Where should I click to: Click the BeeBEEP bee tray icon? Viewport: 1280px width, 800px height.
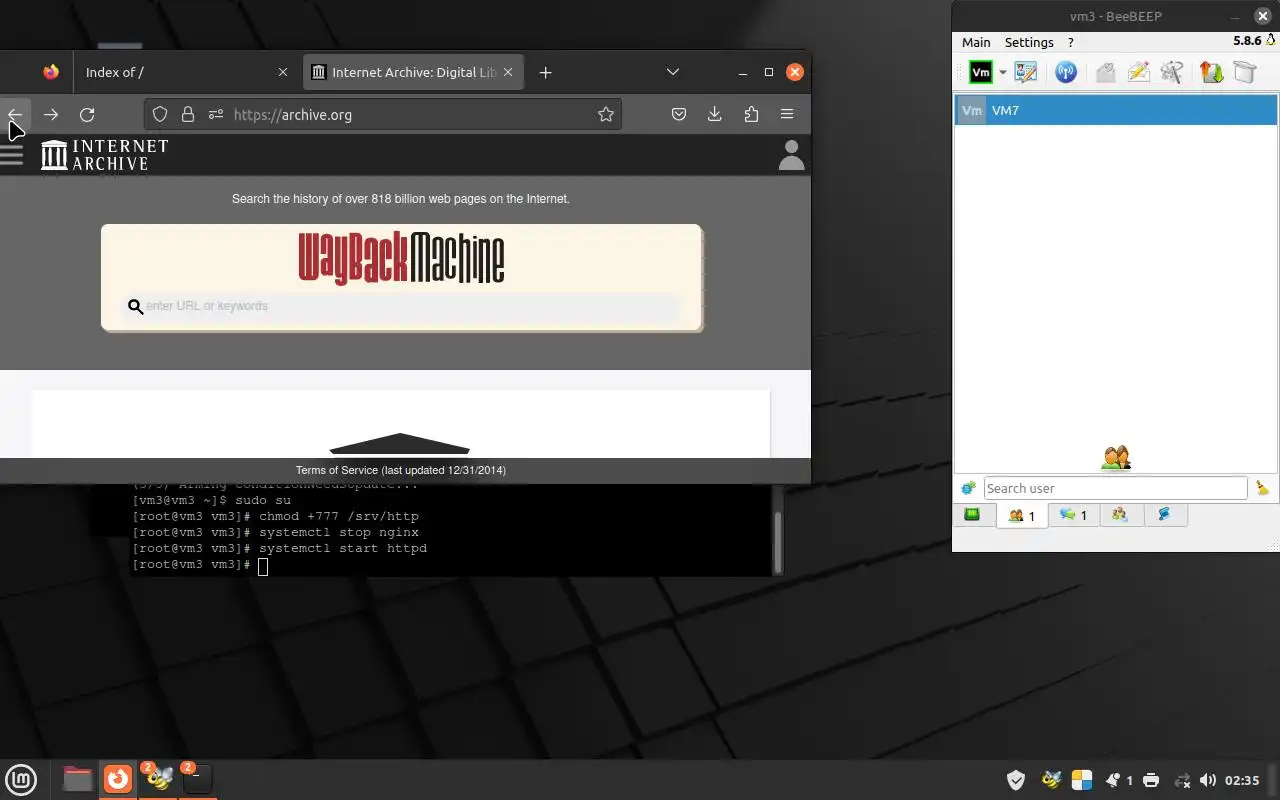tap(1050, 780)
